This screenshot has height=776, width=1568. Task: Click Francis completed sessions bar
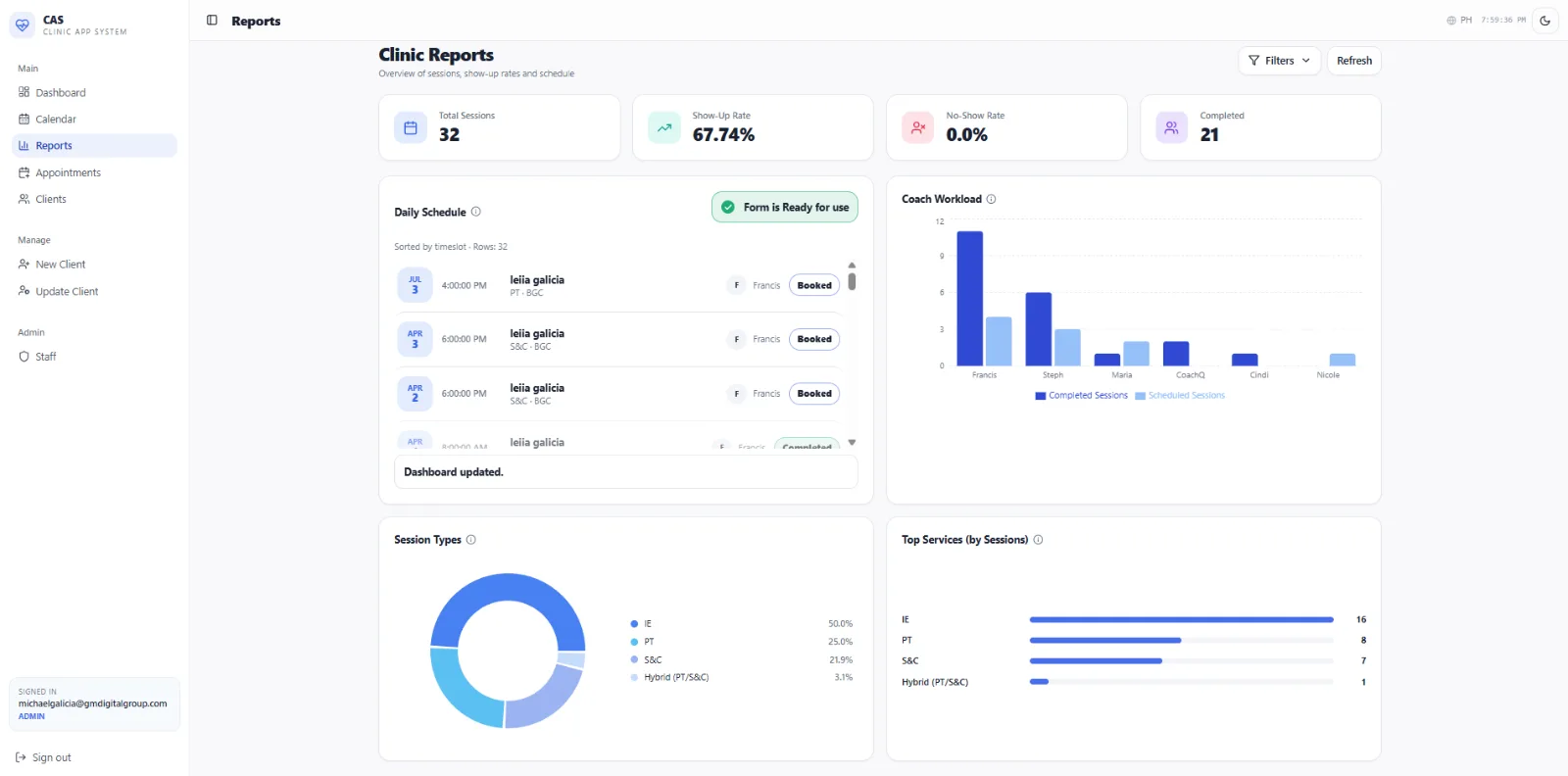969,298
